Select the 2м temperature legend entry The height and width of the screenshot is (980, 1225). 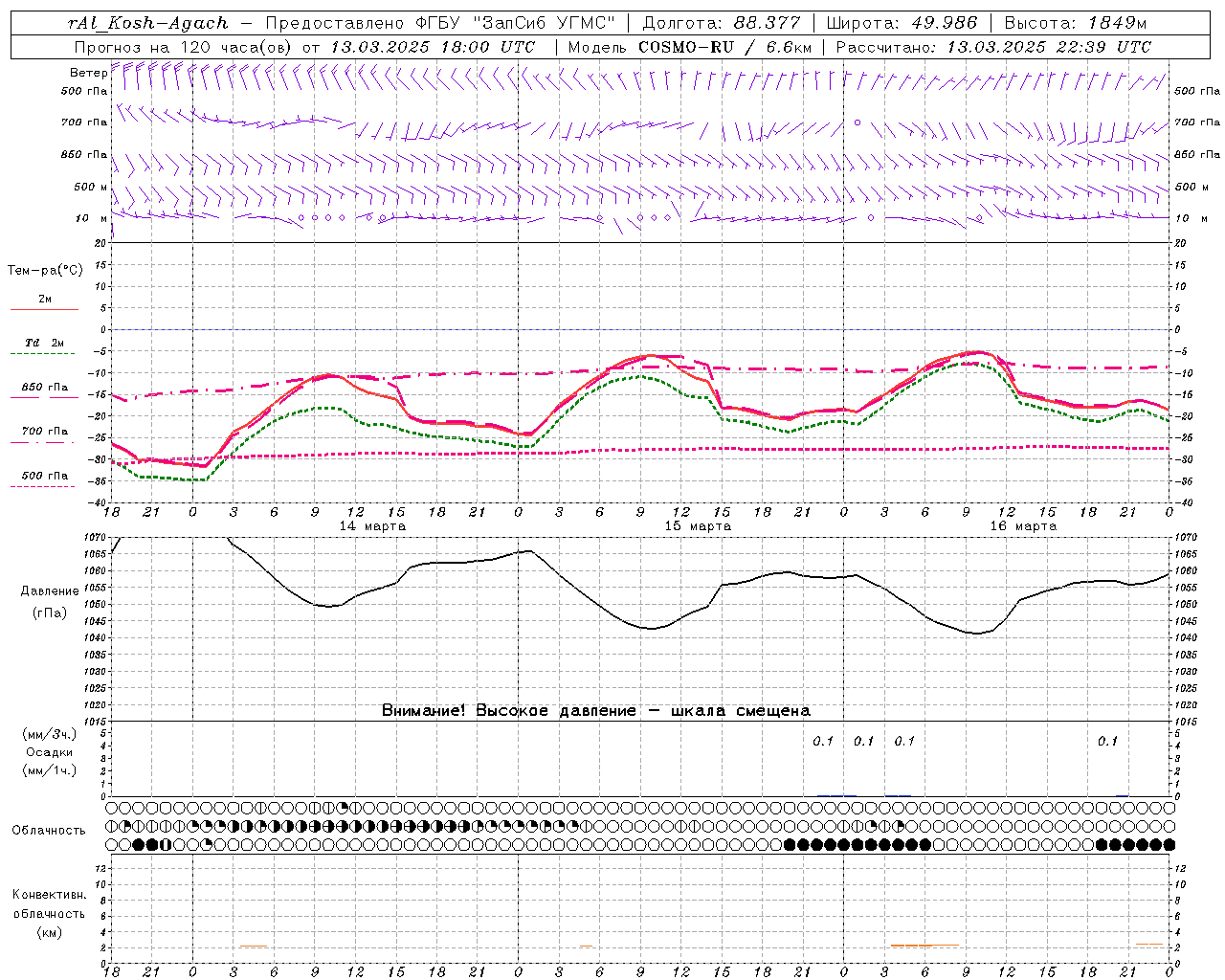(x=45, y=299)
